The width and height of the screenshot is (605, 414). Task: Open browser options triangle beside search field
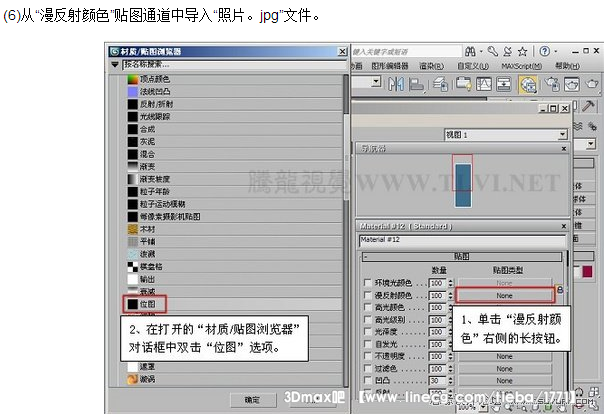pyautogui.click(x=115, y=64)
